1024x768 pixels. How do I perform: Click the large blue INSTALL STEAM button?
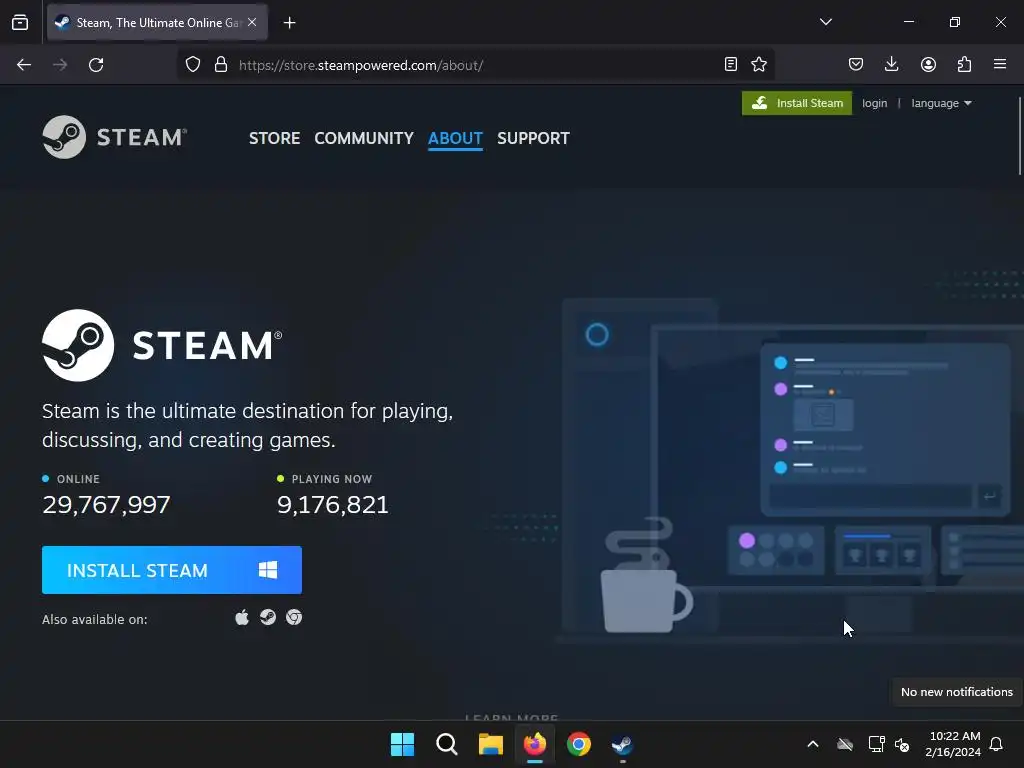click(x=172, y=570)
